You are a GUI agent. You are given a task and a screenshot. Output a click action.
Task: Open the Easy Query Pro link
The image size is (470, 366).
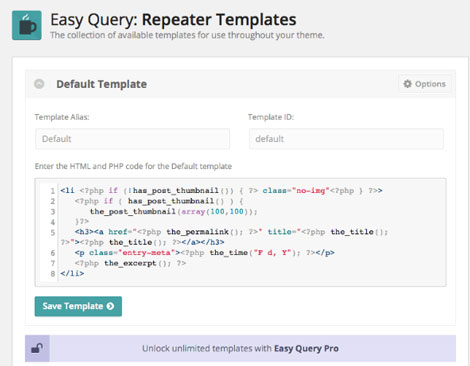306,348
